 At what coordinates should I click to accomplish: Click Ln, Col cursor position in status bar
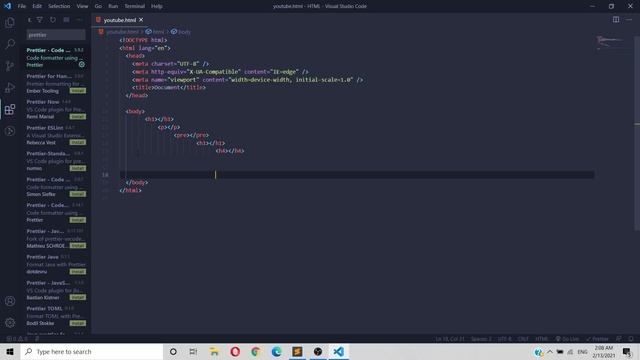(x=450, y=339)
